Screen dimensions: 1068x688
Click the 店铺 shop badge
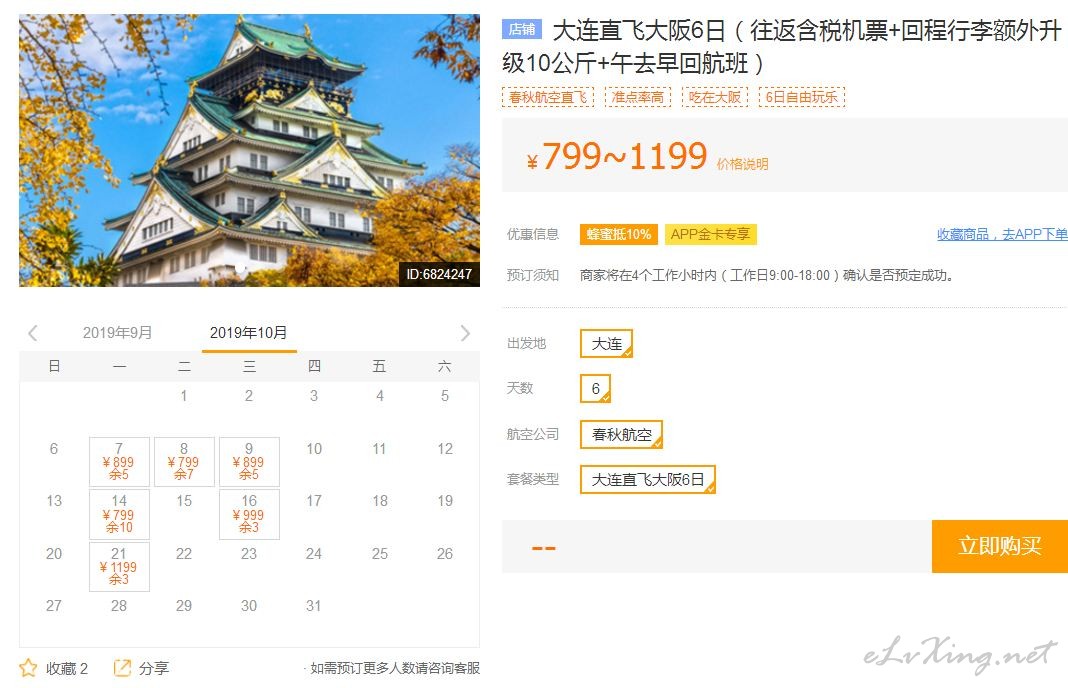(522, 29)
